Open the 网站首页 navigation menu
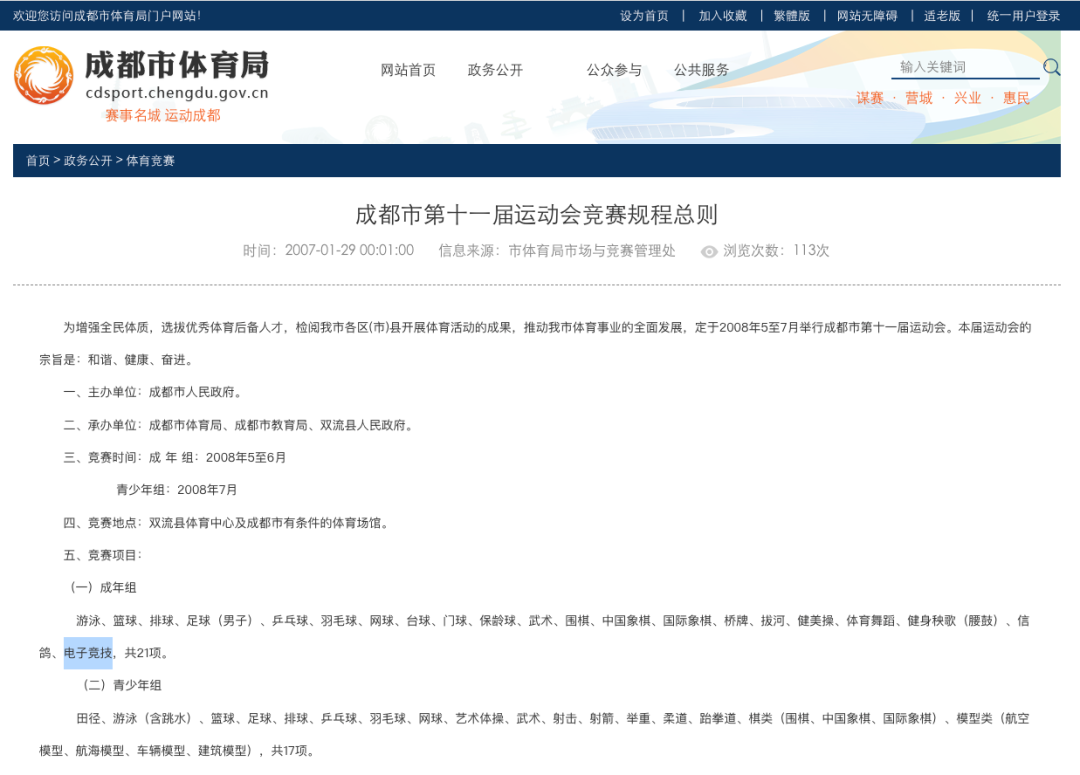 pyautogui.click(x=408, y=70)
